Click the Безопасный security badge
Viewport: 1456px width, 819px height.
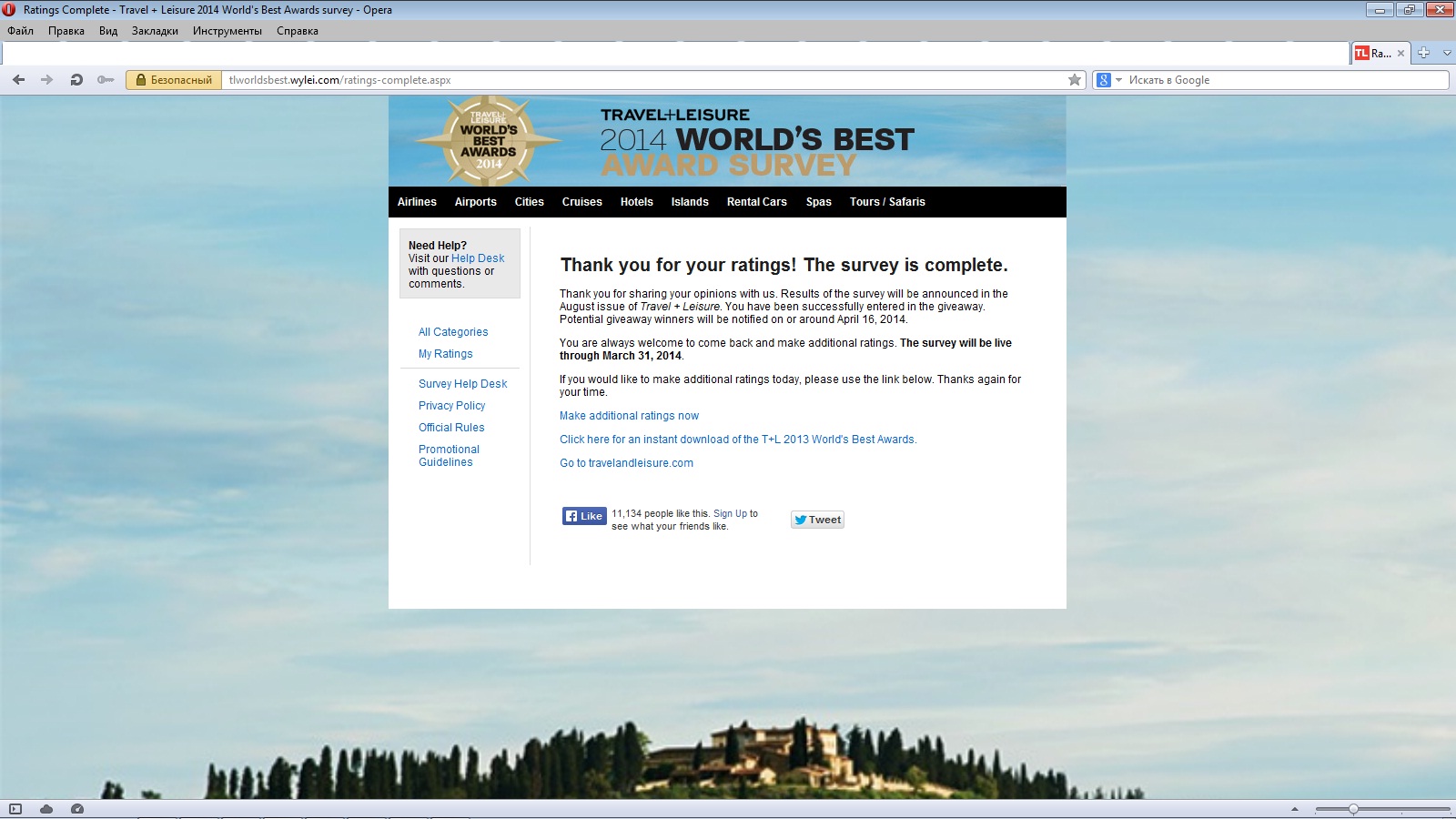pos(174,80)
